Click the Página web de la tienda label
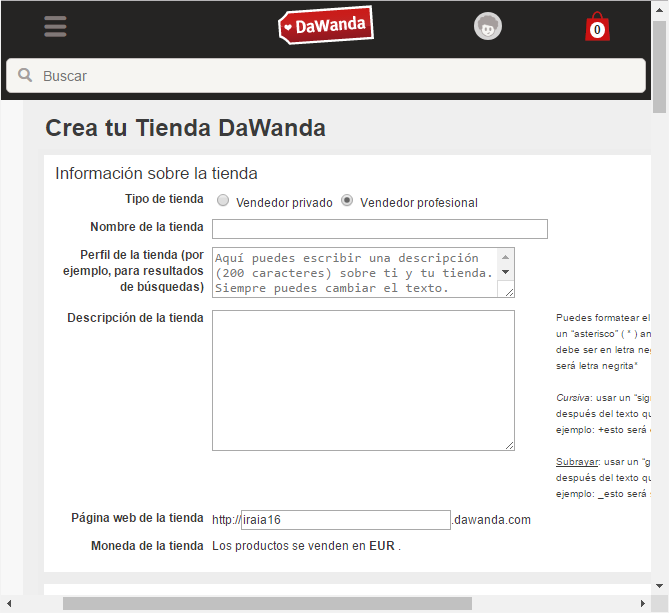 pyautogui.click(x=137, y=518)
